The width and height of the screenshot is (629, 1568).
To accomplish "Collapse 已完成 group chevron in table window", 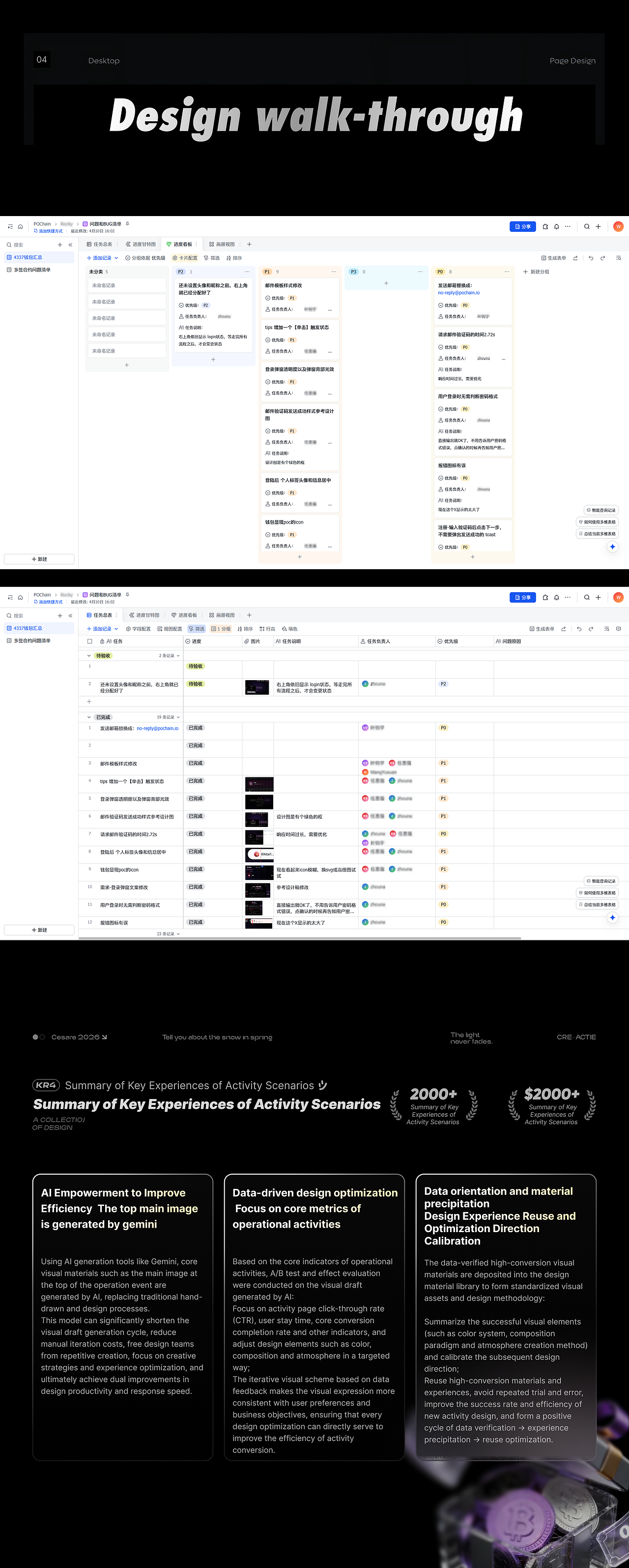I will tap(89, 717).
